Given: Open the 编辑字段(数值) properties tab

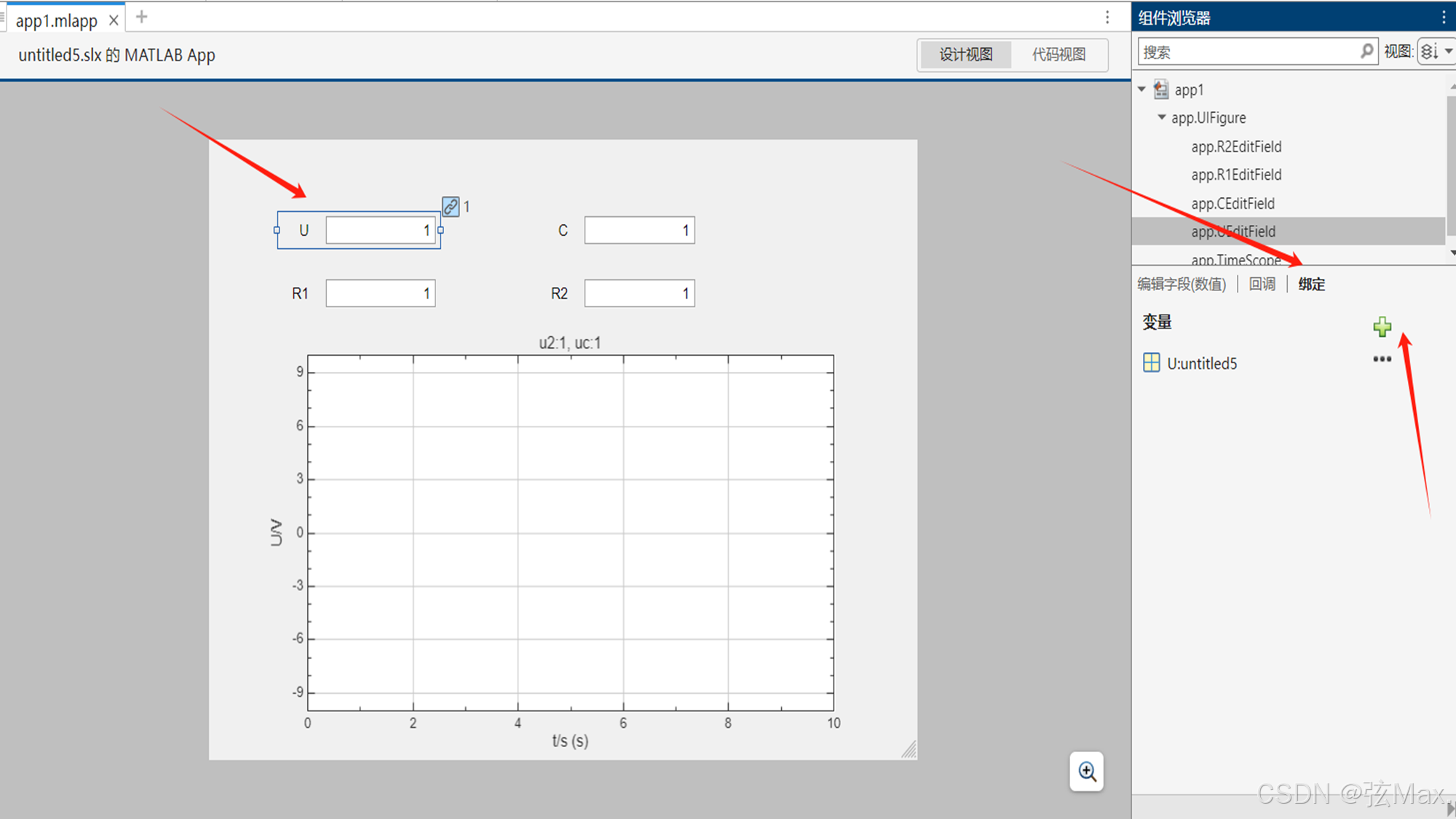Looking at the screenshot, I should pyautogui.click(x=1182, y=284).
